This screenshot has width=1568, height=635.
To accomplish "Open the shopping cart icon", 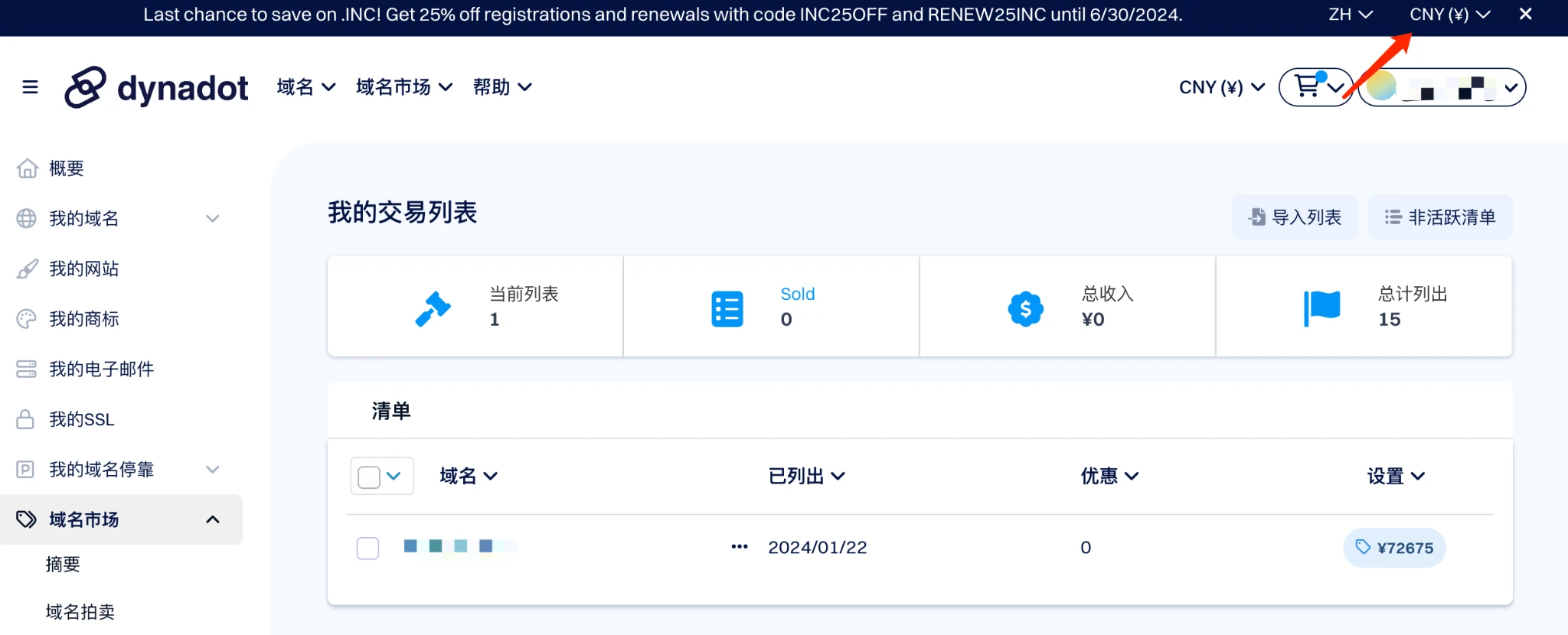I will pos(1308,87).
